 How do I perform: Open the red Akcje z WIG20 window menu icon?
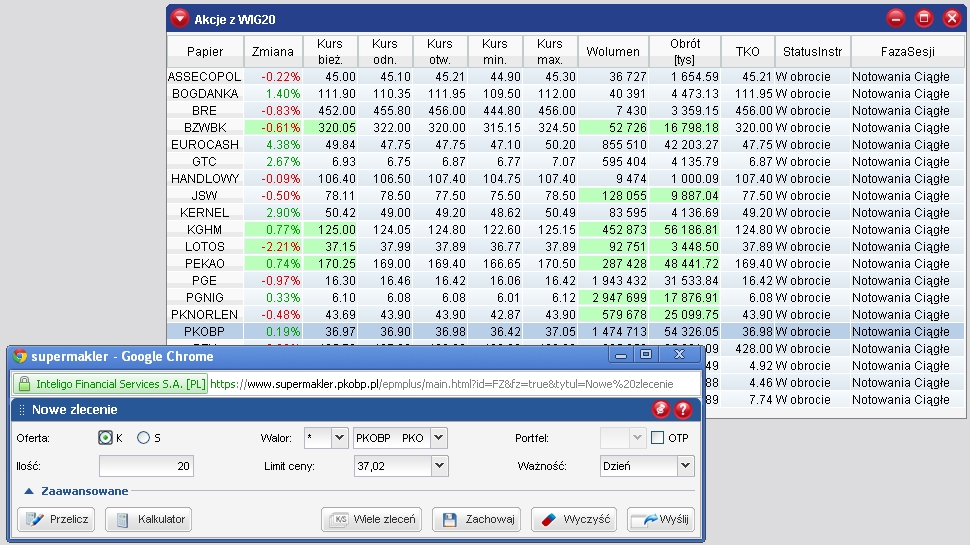pos(179,18)
